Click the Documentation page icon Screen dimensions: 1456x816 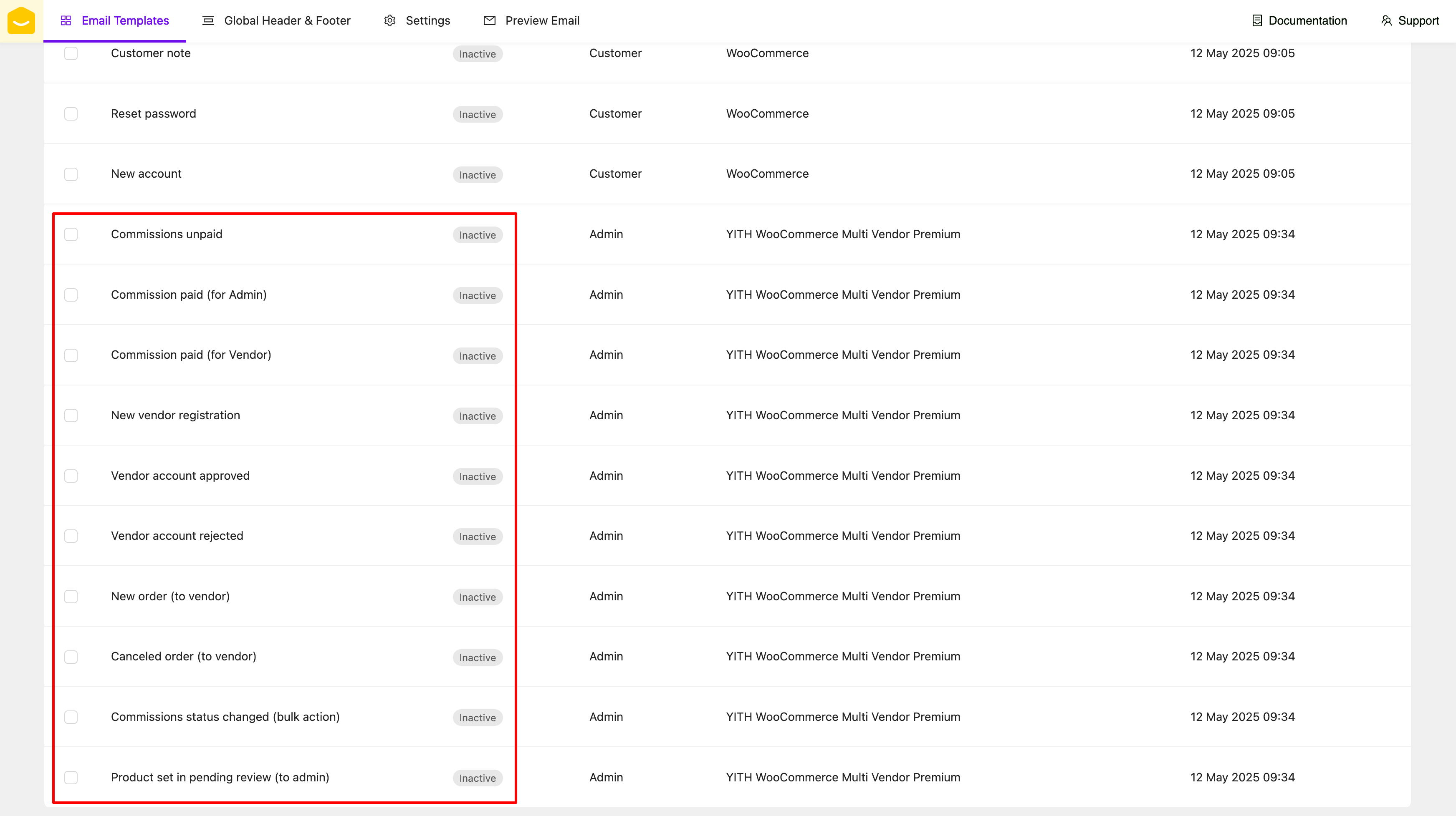1256,21
